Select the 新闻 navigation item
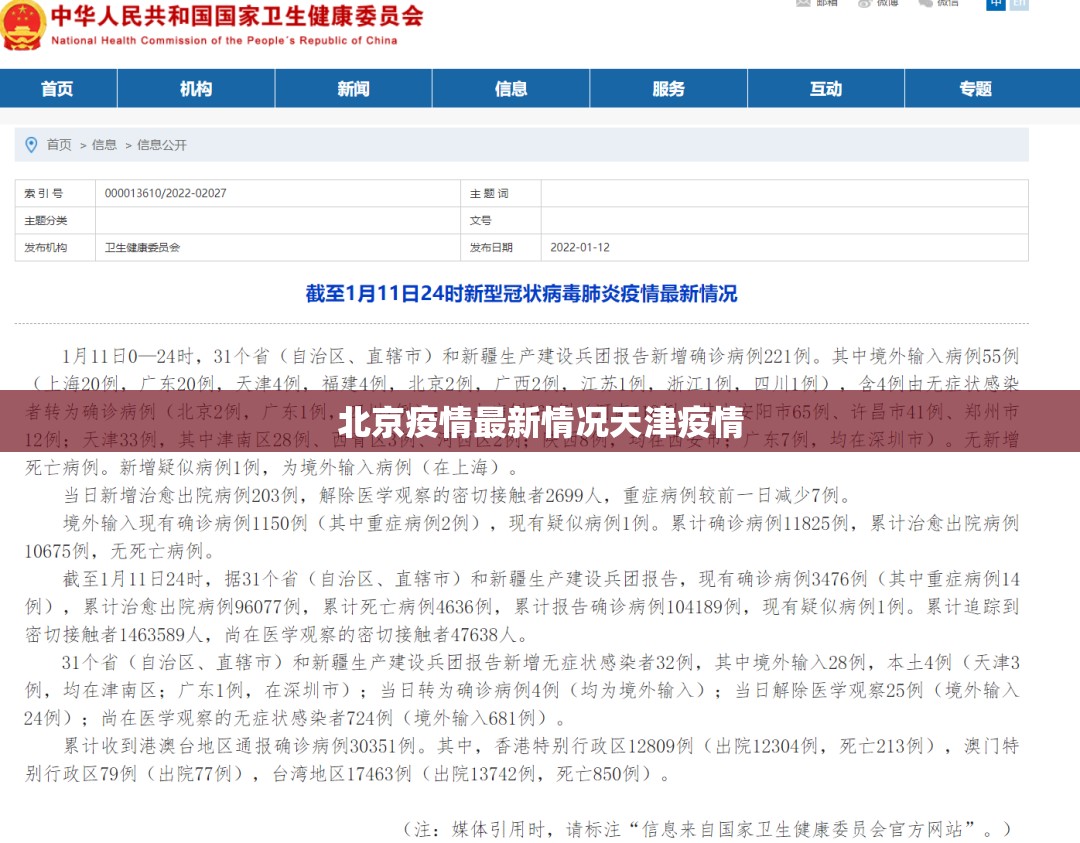The height and width of the screenshot is (843, 1080). click(353, 89)
